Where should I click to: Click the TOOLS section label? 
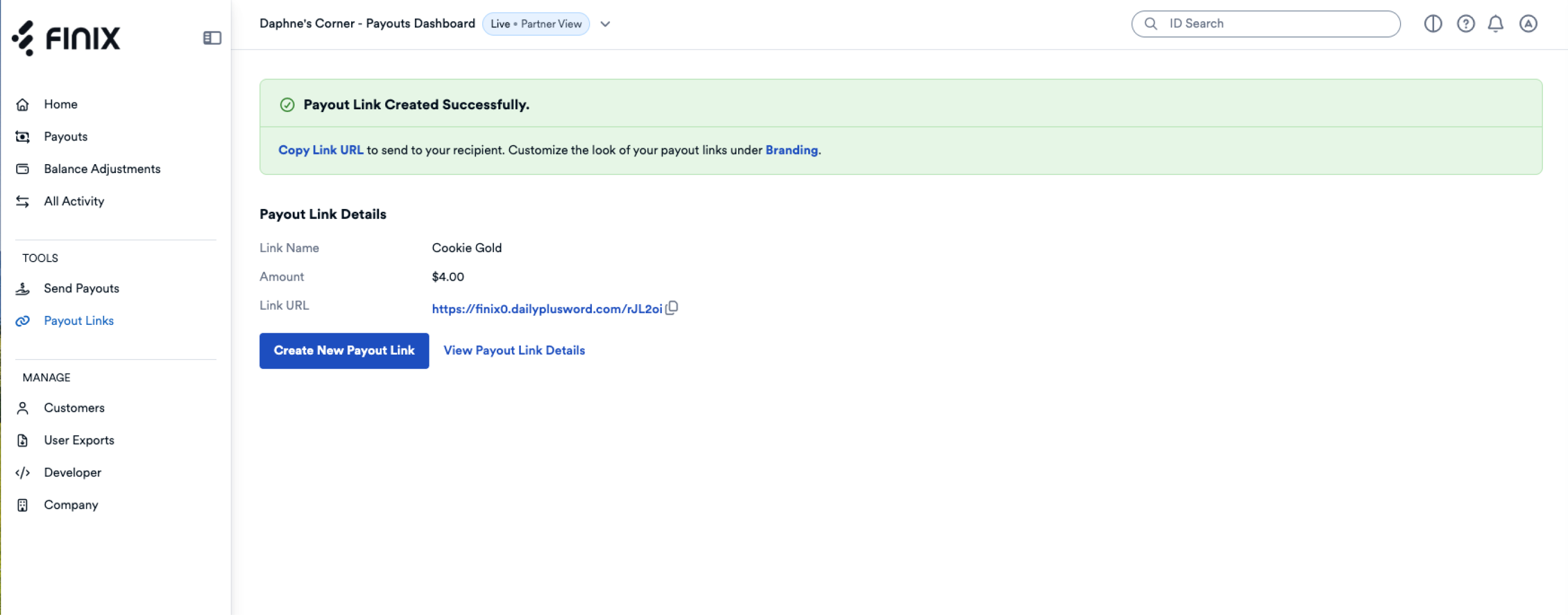coord(40,258)
